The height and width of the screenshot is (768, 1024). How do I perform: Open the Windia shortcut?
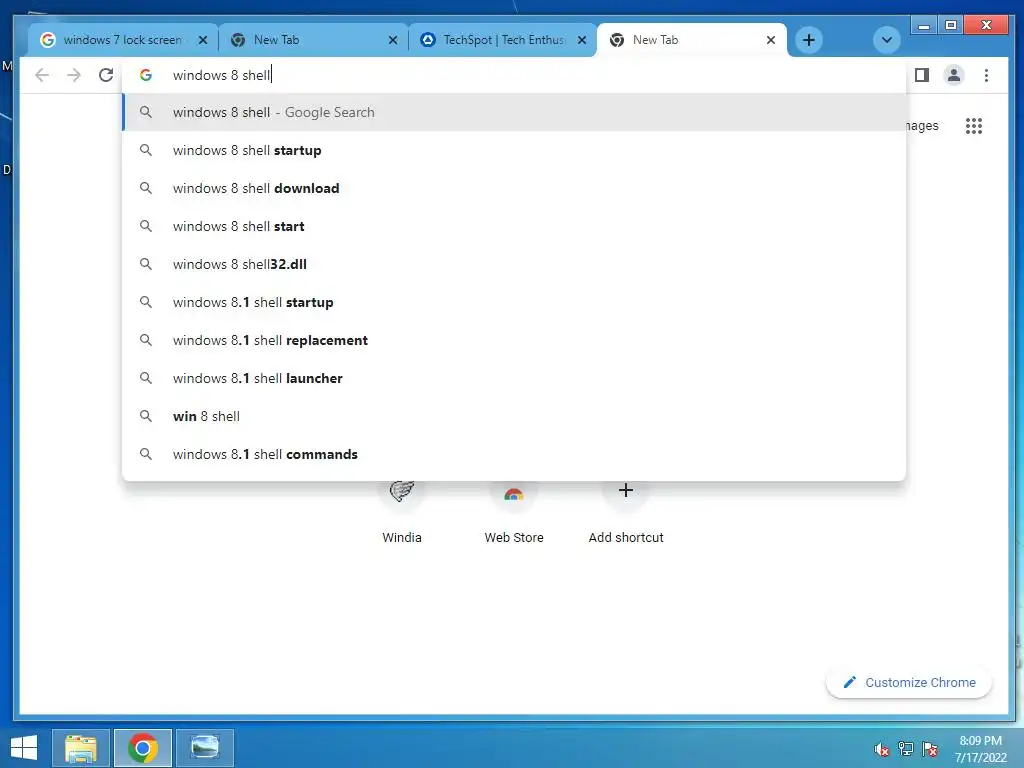[402, 513]
